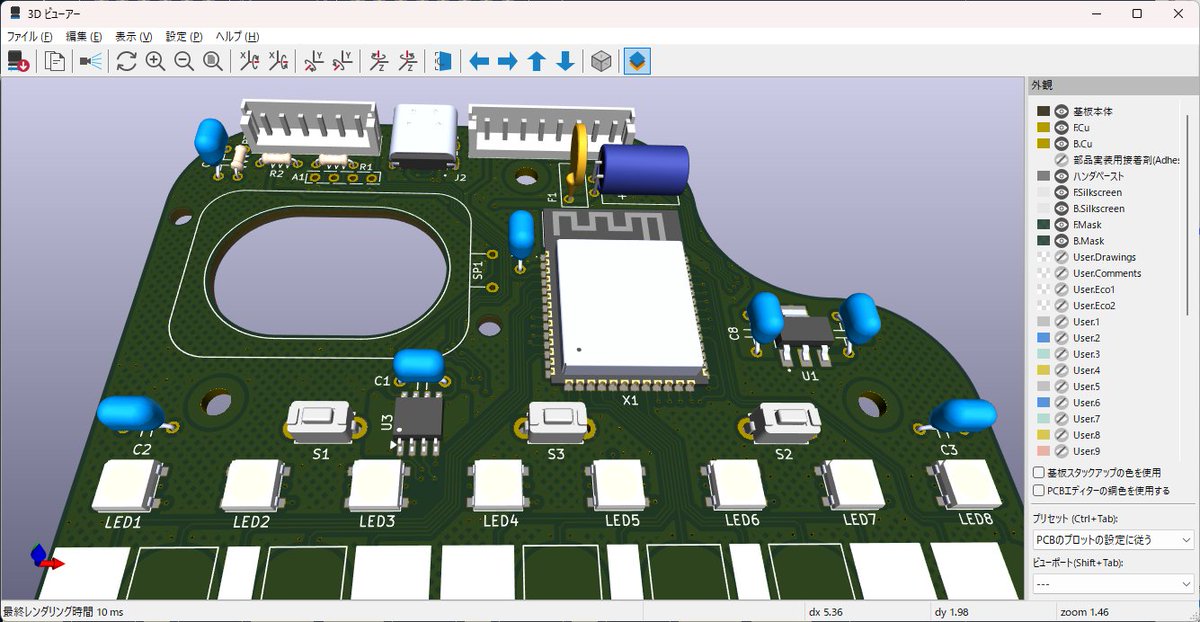Enable PCBエディターの銅色を使用する checkbox
Image resolution: width=1200 pixels, height=622 pixels.
[1039, 491]
